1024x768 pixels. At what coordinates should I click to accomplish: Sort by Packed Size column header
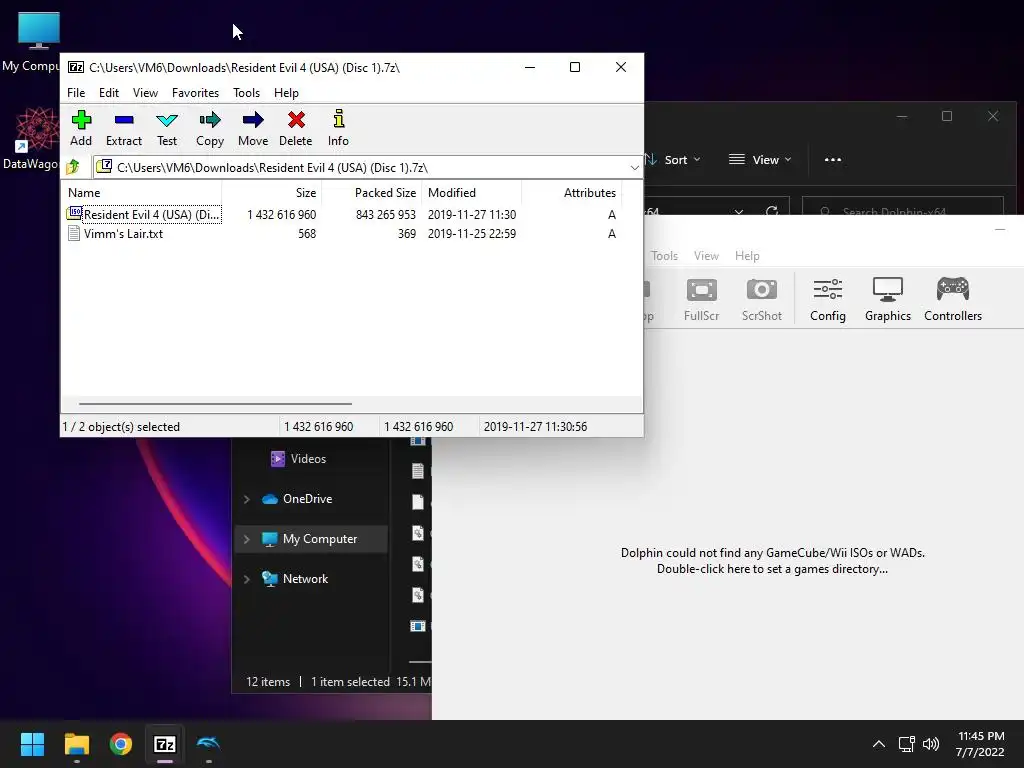[x=372, y=193]
